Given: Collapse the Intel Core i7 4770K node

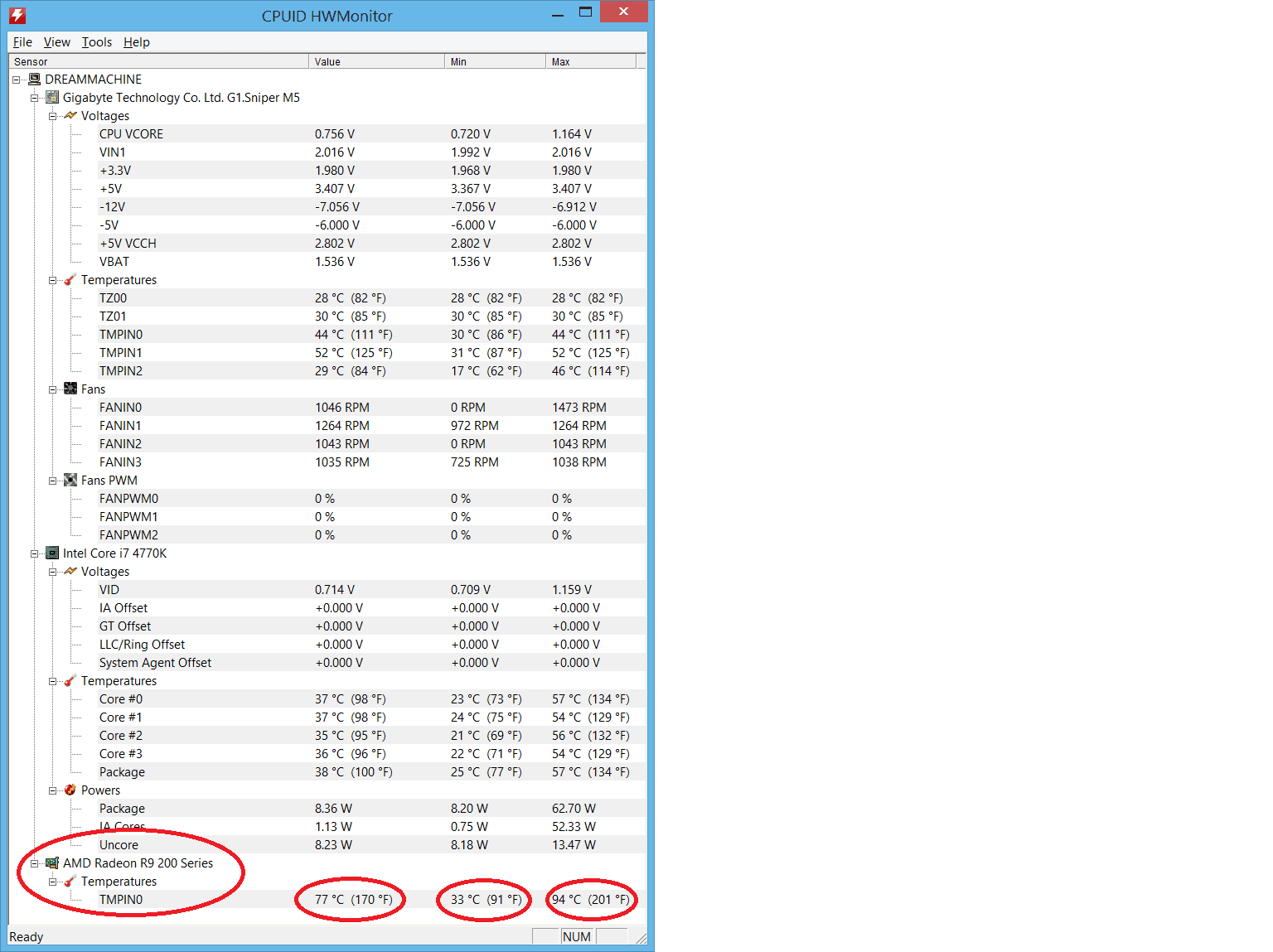Looking at the screenshot, I should [x=34, y=553].
